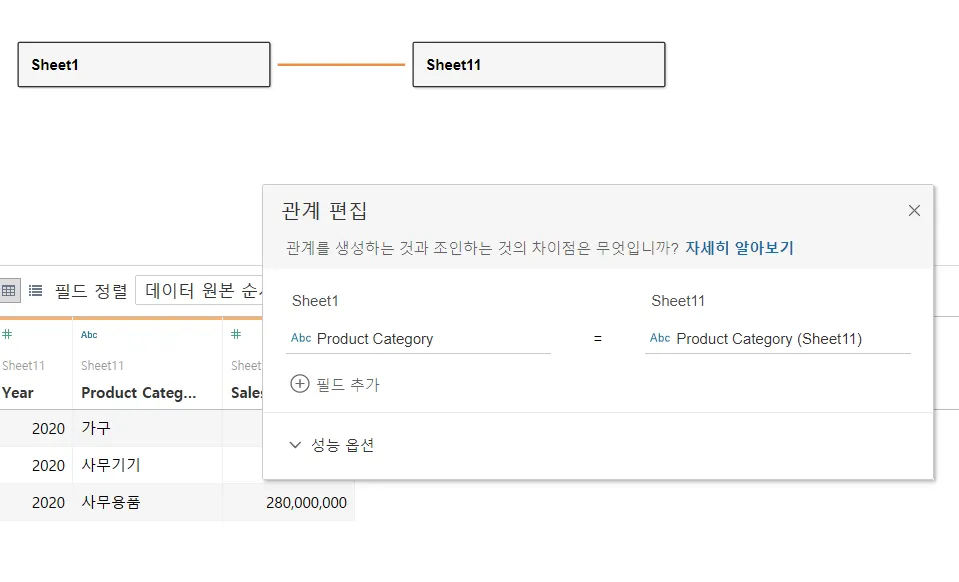Open the 자세히 알아보기 link

739,248
